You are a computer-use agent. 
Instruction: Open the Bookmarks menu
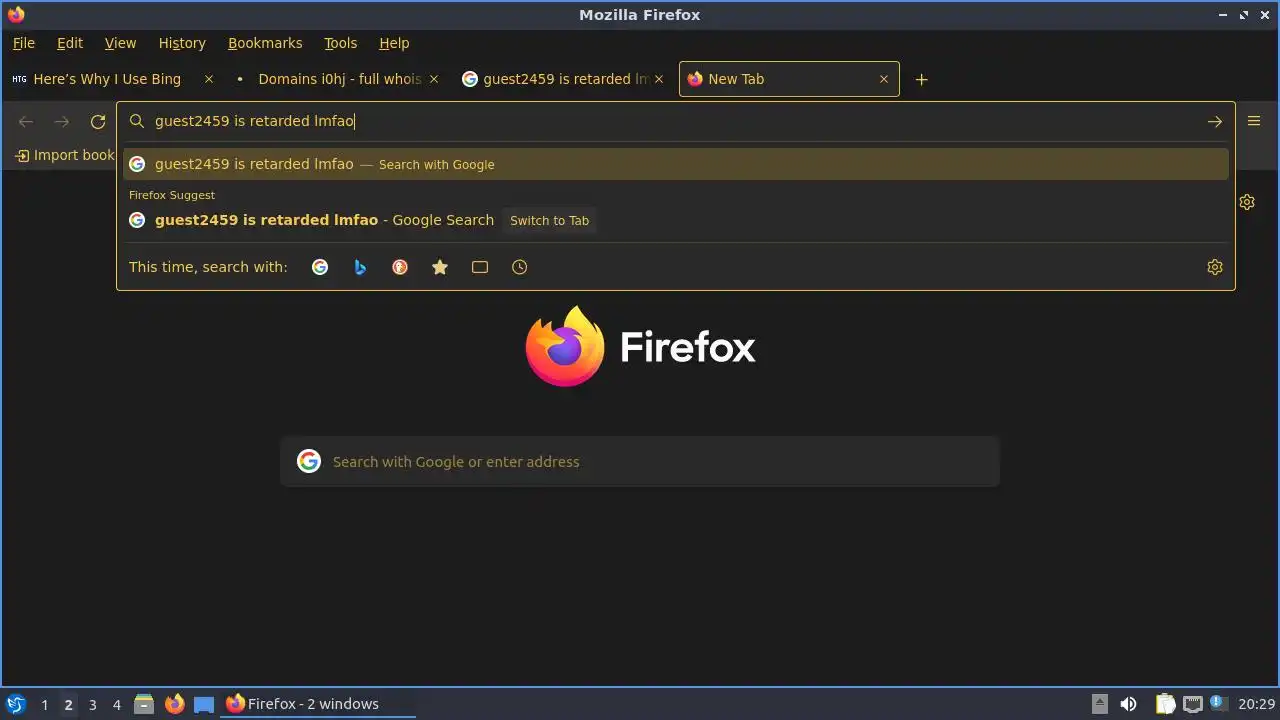(x=265, y=43)
